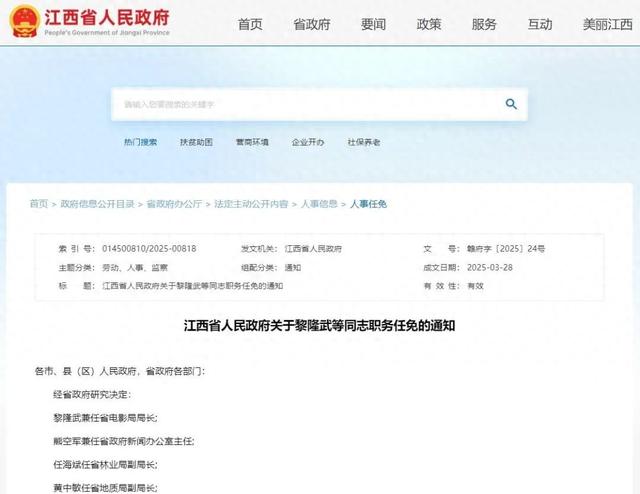The image size is (640, 494).
Task: Click the magnifier search icon
Action: pos(511,104)
